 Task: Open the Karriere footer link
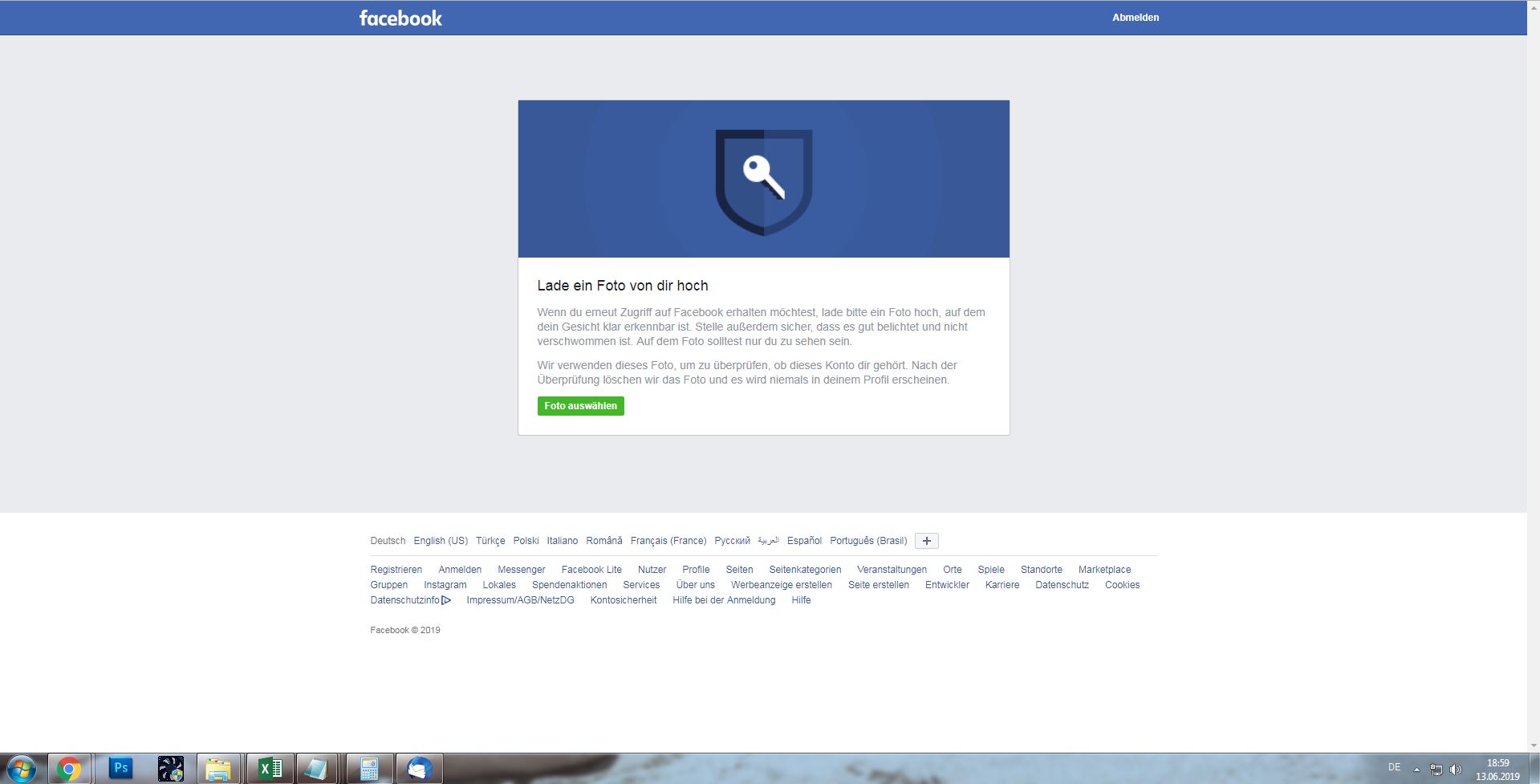1002,585
